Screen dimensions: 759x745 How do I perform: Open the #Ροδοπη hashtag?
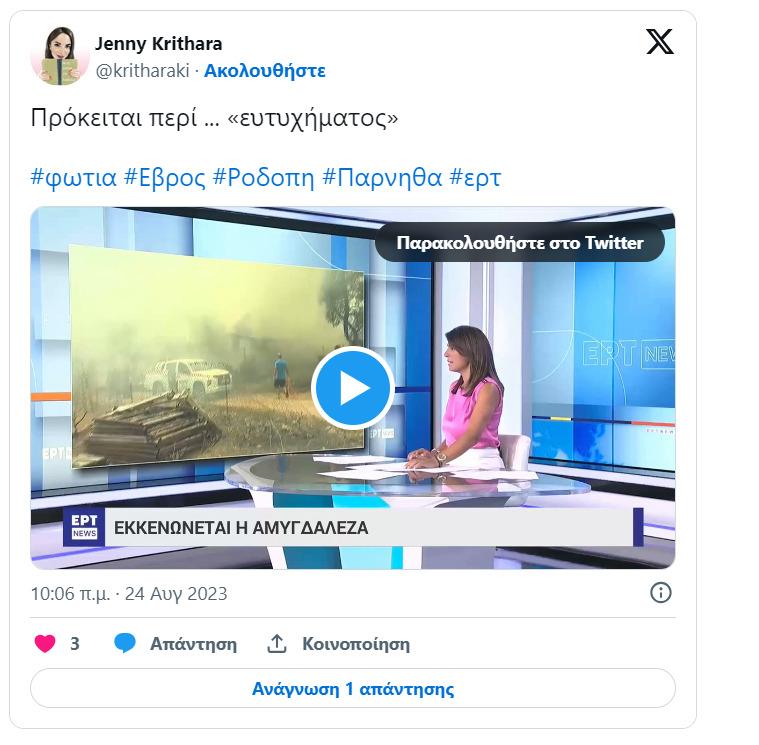tap(263, 177)
